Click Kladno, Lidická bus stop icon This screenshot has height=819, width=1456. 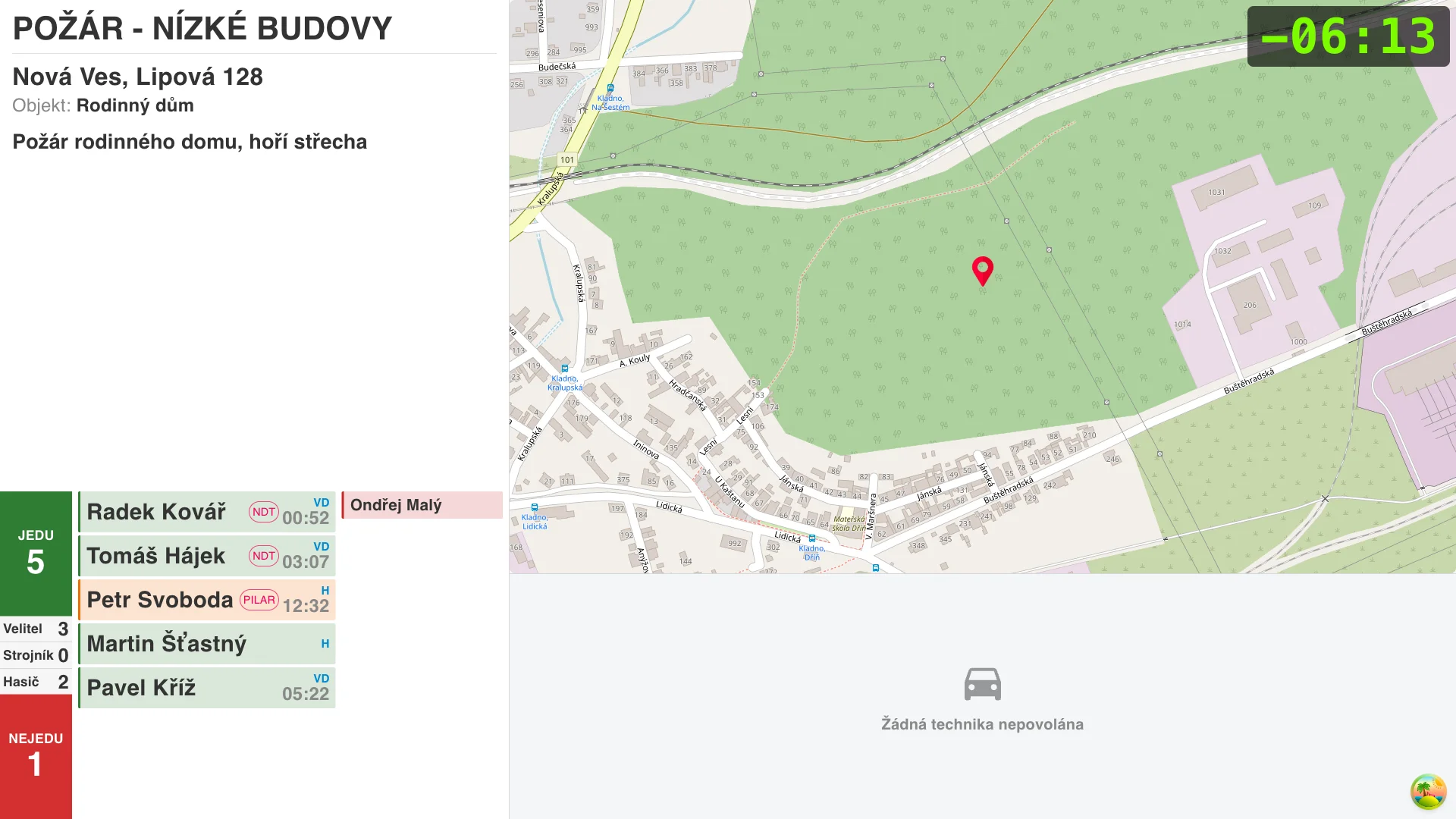click(x=535, y=507)
